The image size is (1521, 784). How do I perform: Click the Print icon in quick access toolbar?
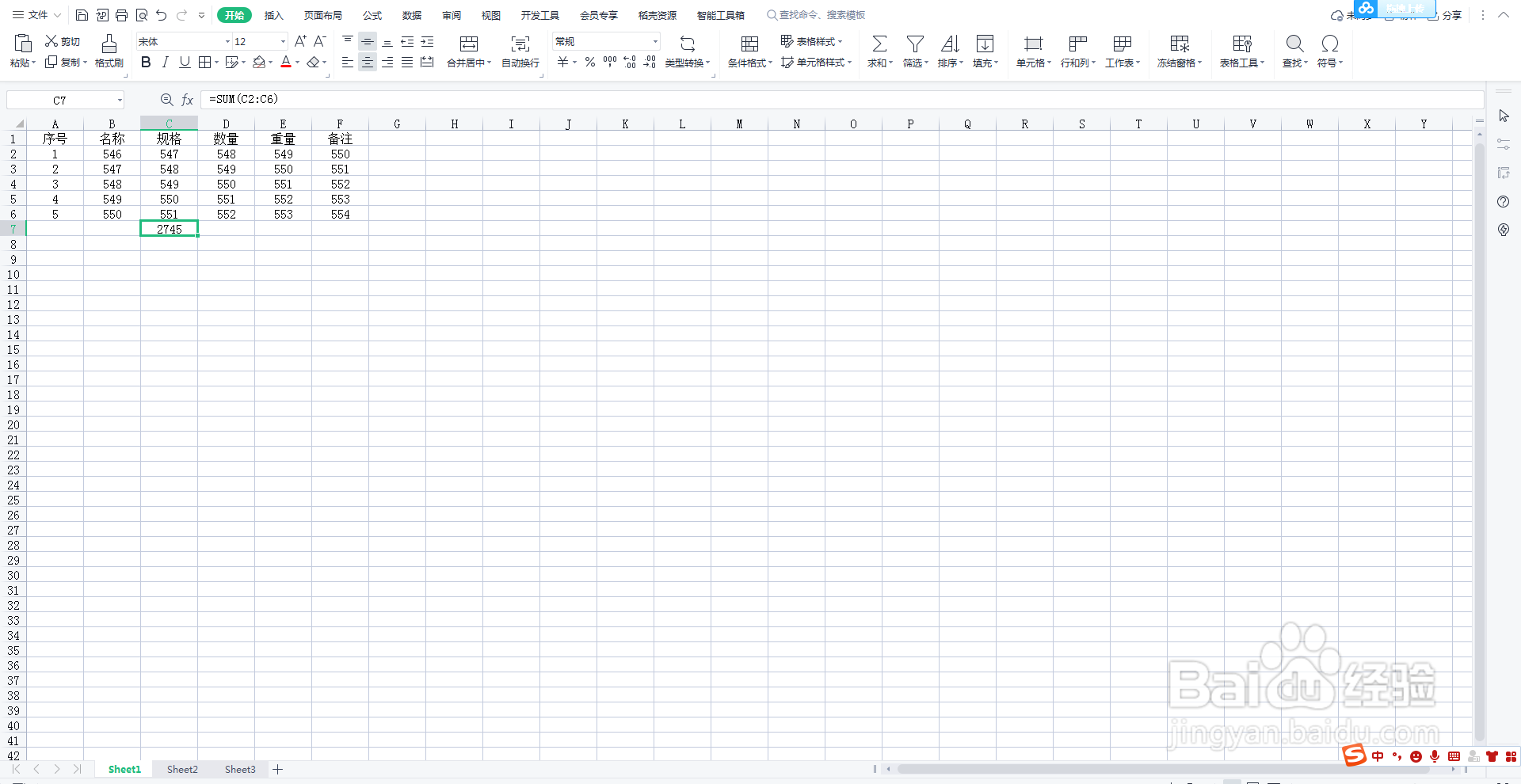[121, 15]
